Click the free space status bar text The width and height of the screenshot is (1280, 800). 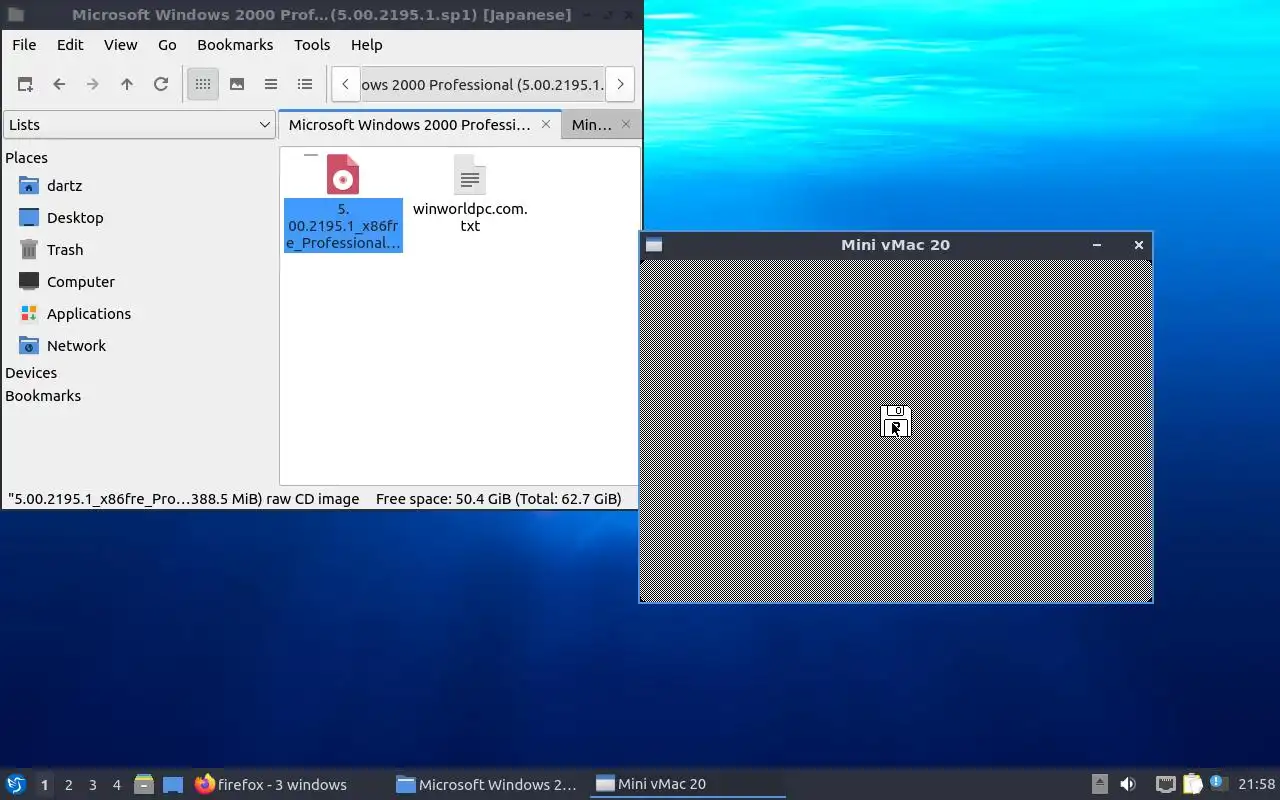pos(498,498)
